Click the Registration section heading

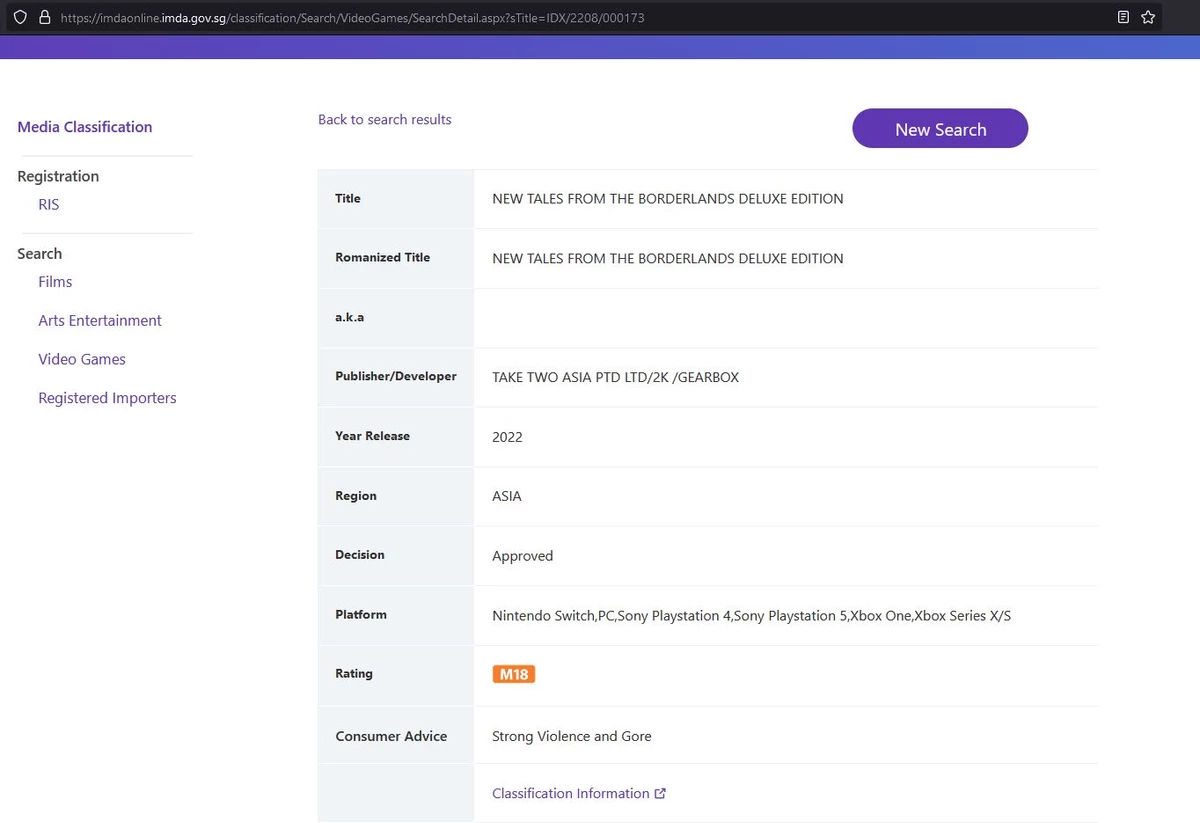[58, 176]
